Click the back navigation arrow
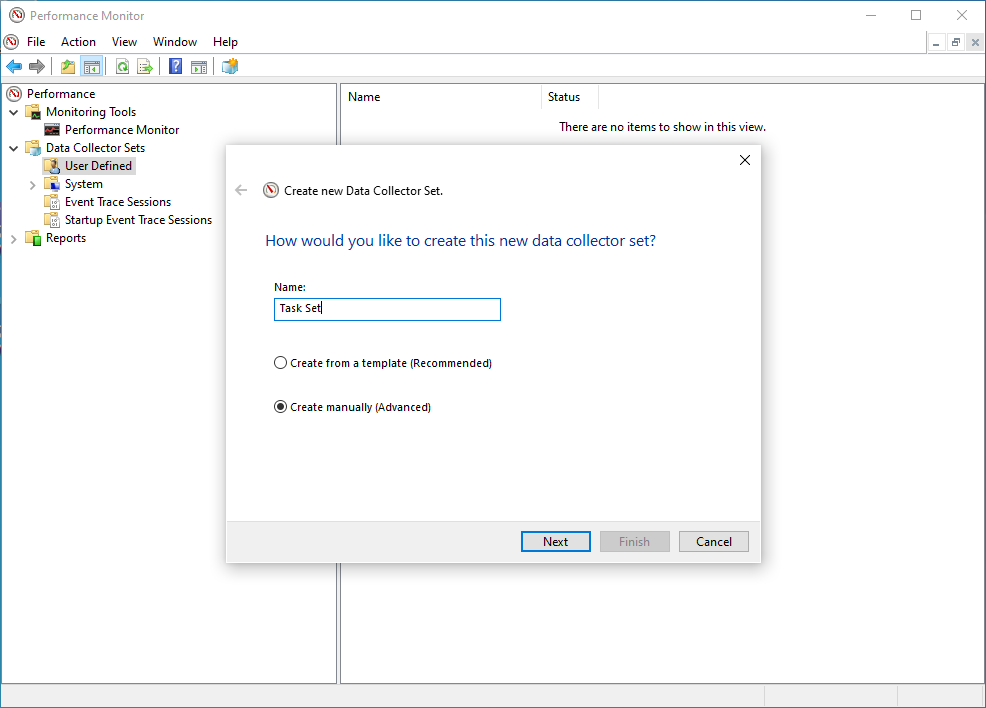This screenshot has height=708, width=986. pos(14,66)
